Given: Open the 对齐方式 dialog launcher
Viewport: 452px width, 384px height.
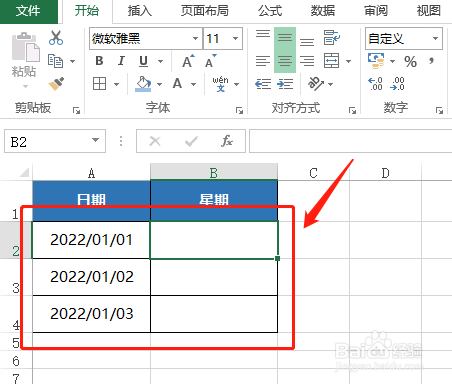Looking at the screenshot, I should pyautogui.click(x=352, y=110).
